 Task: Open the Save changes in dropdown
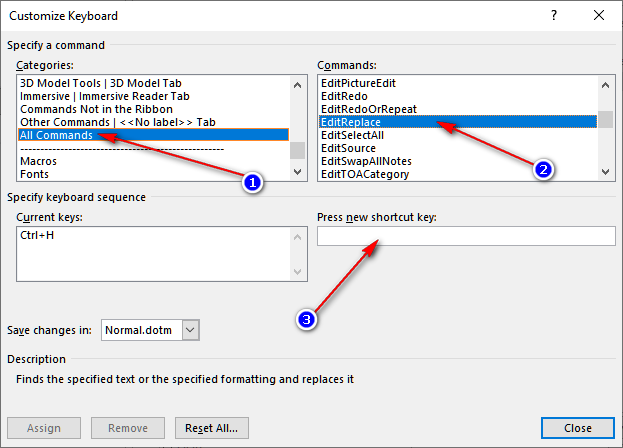pos(190,330)
